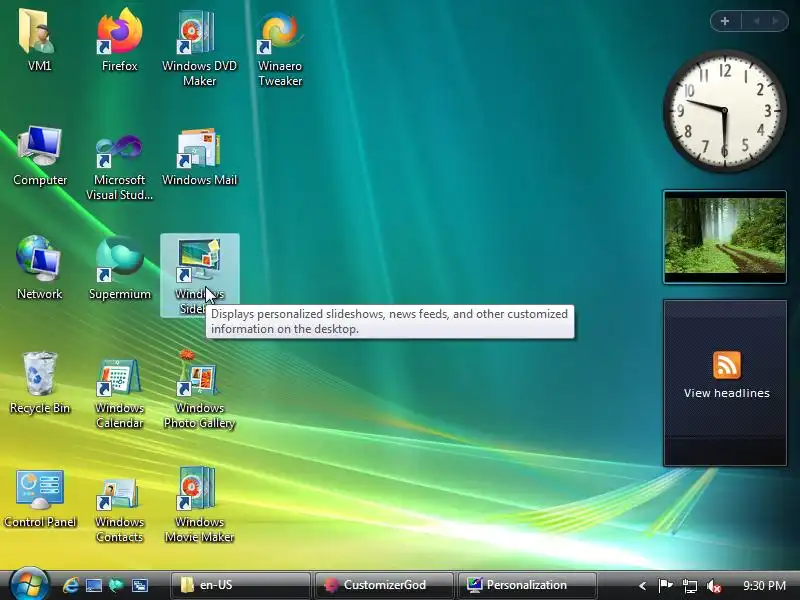The image size is (800, 600).
Task: Click Switch between windows in Quick Launch
Action: pyautogui.click(x=140, y=585)
